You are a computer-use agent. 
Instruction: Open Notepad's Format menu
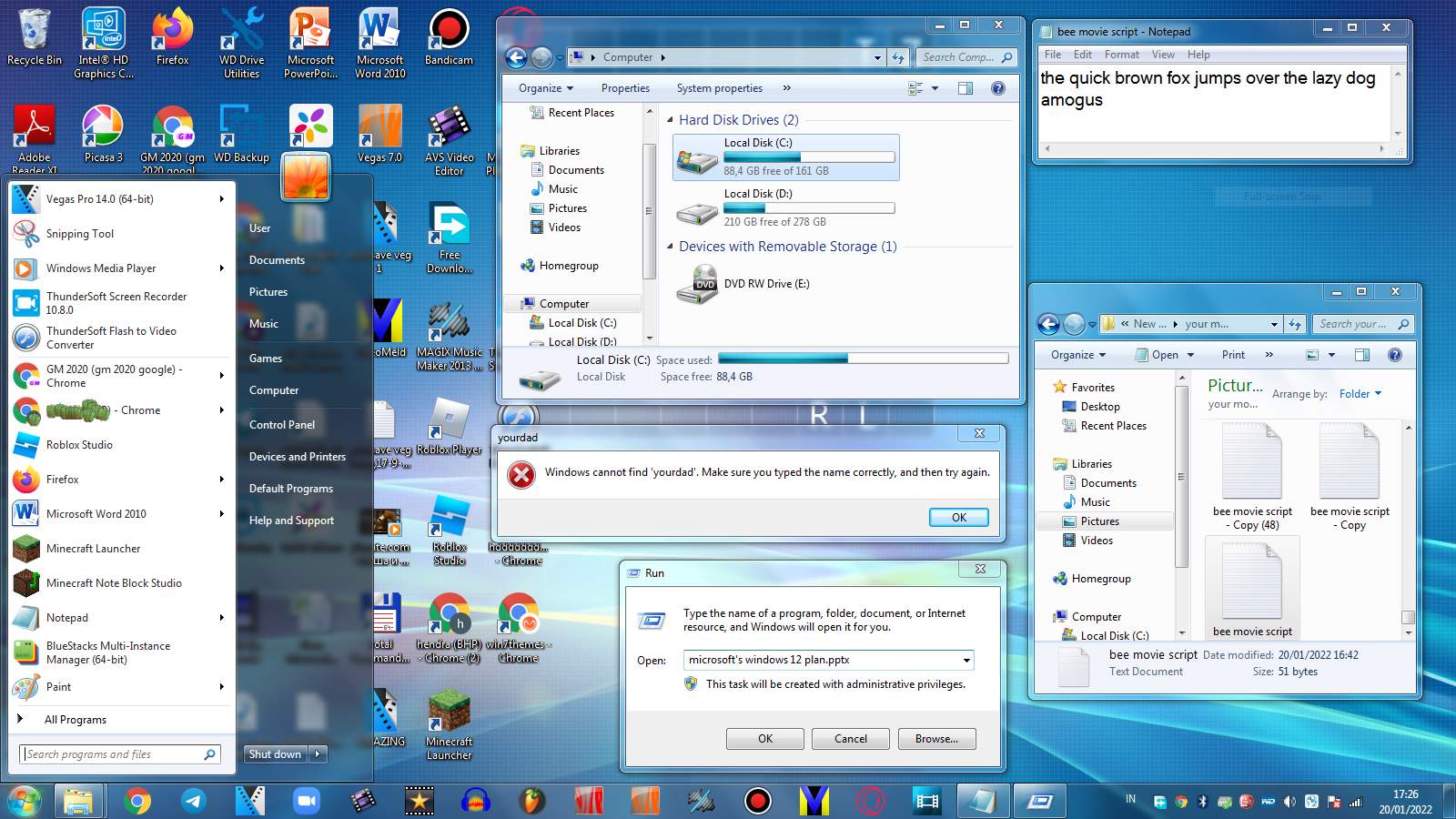coord(1121,54)
